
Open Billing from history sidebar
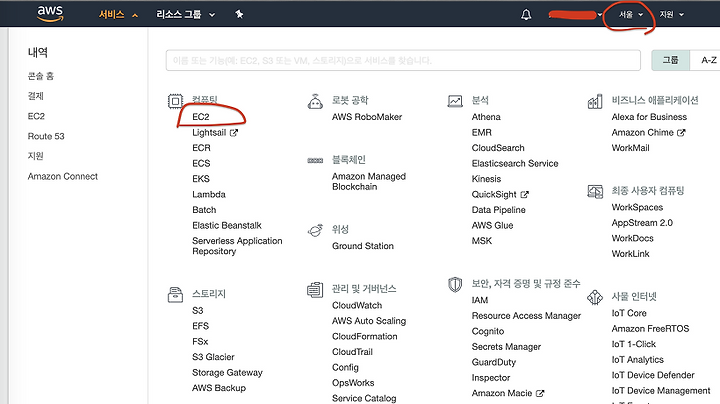35,96
